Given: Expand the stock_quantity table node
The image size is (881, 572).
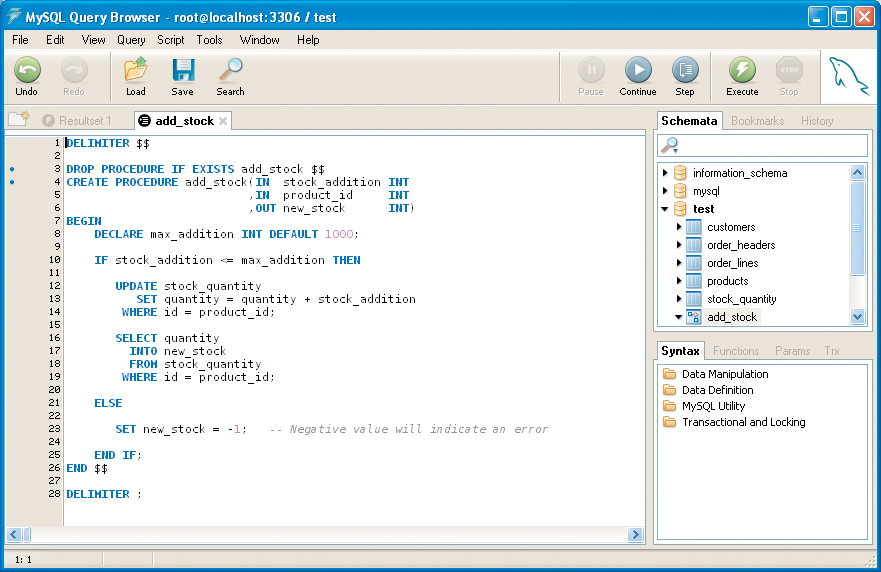Looking at the screenshot, I should [679, 298].
